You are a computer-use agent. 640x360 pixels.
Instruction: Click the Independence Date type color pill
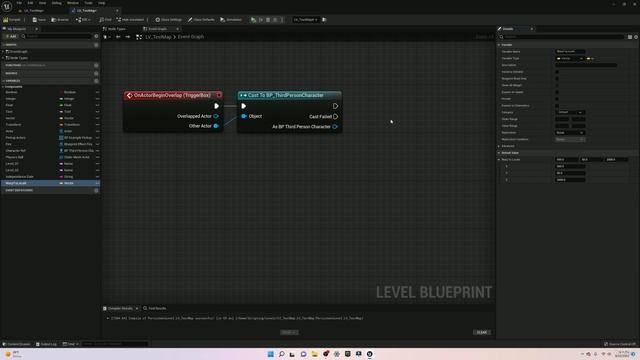pyautogui.click(x=61, y=177)
